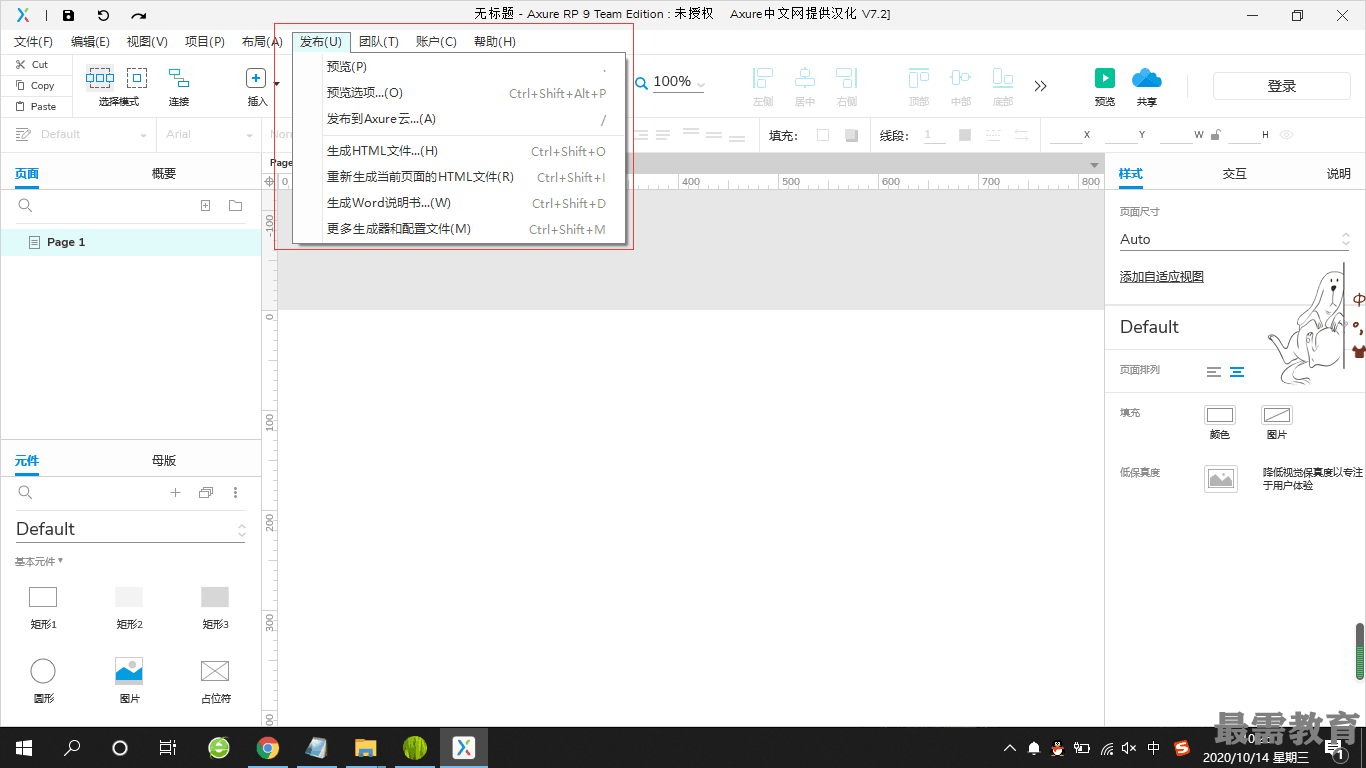Viewport: 1366px width, 768px height.
Task: Choose 生成Word说明书...(W) menu entry
Action: coord(460,203)
